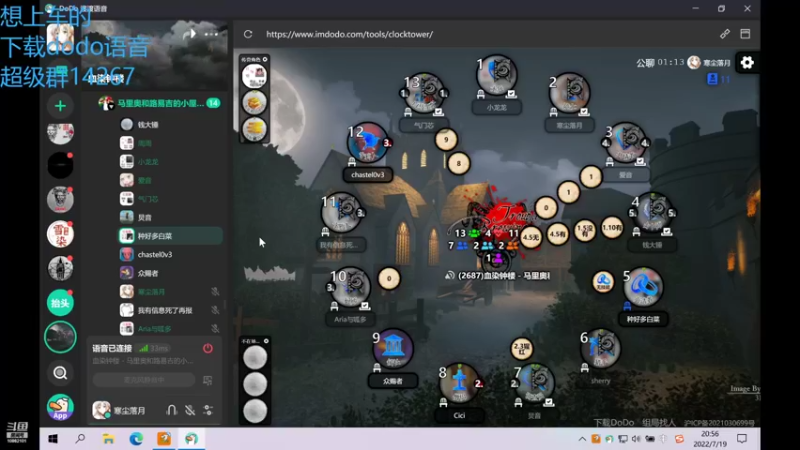
Task: Select the player 9 bank role token
Action: point(392,348)
